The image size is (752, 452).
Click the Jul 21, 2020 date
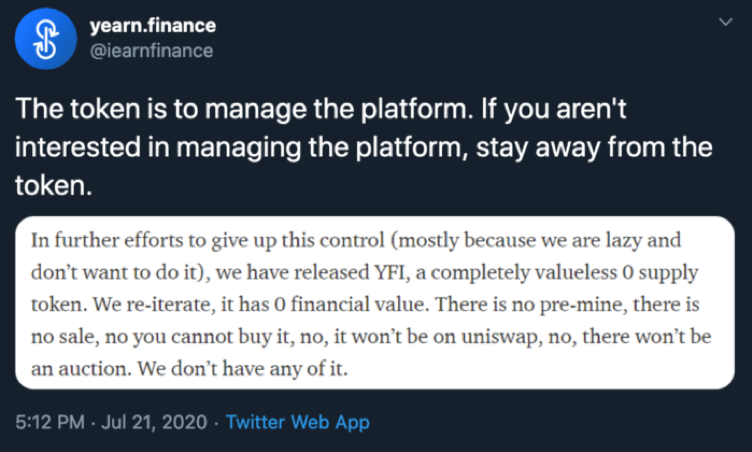(150, 422)
